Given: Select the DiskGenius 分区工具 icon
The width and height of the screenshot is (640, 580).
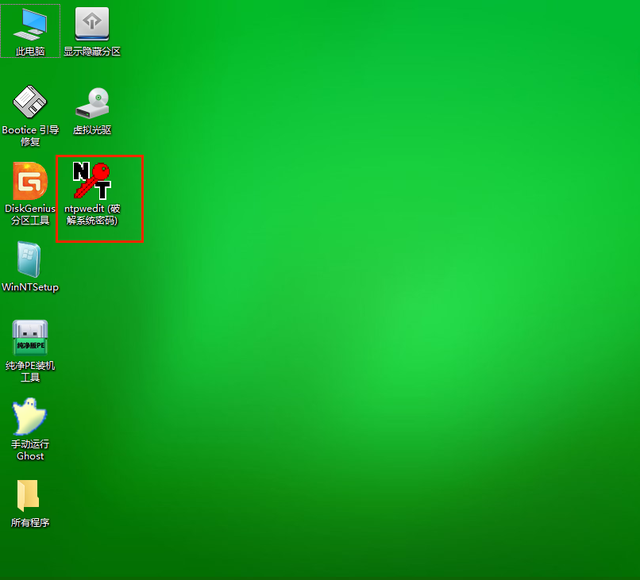Looking at the screenshot, I should pyautogui.click(x=30, y=180).
